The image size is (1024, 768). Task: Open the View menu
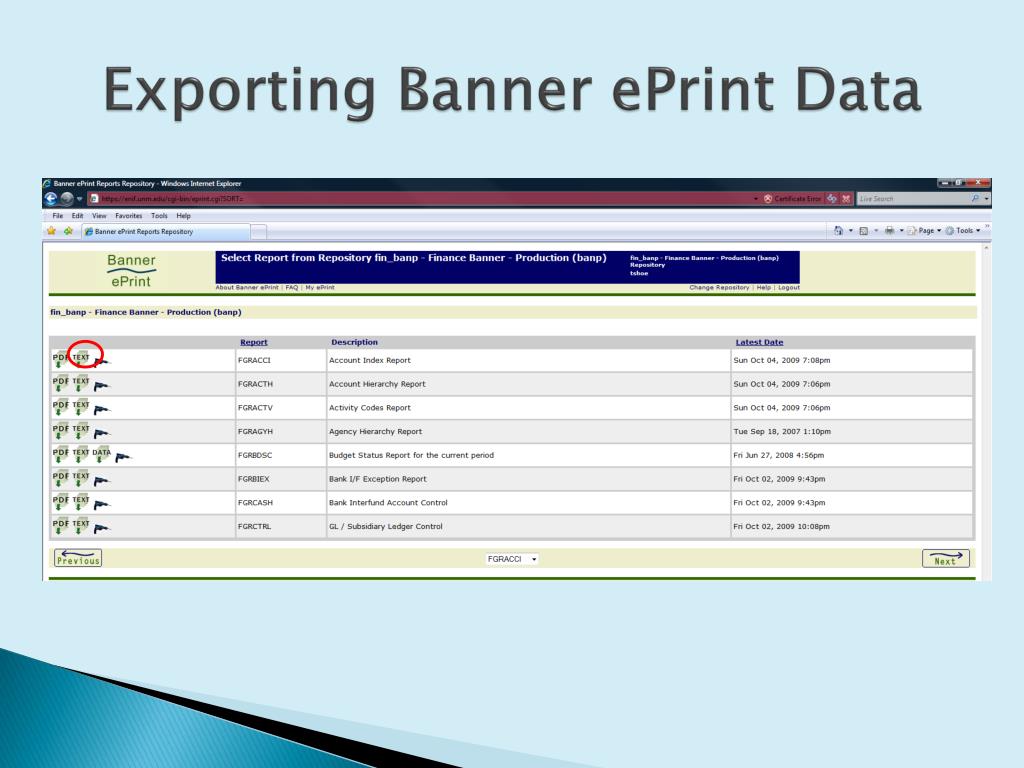tap(99, 216)
